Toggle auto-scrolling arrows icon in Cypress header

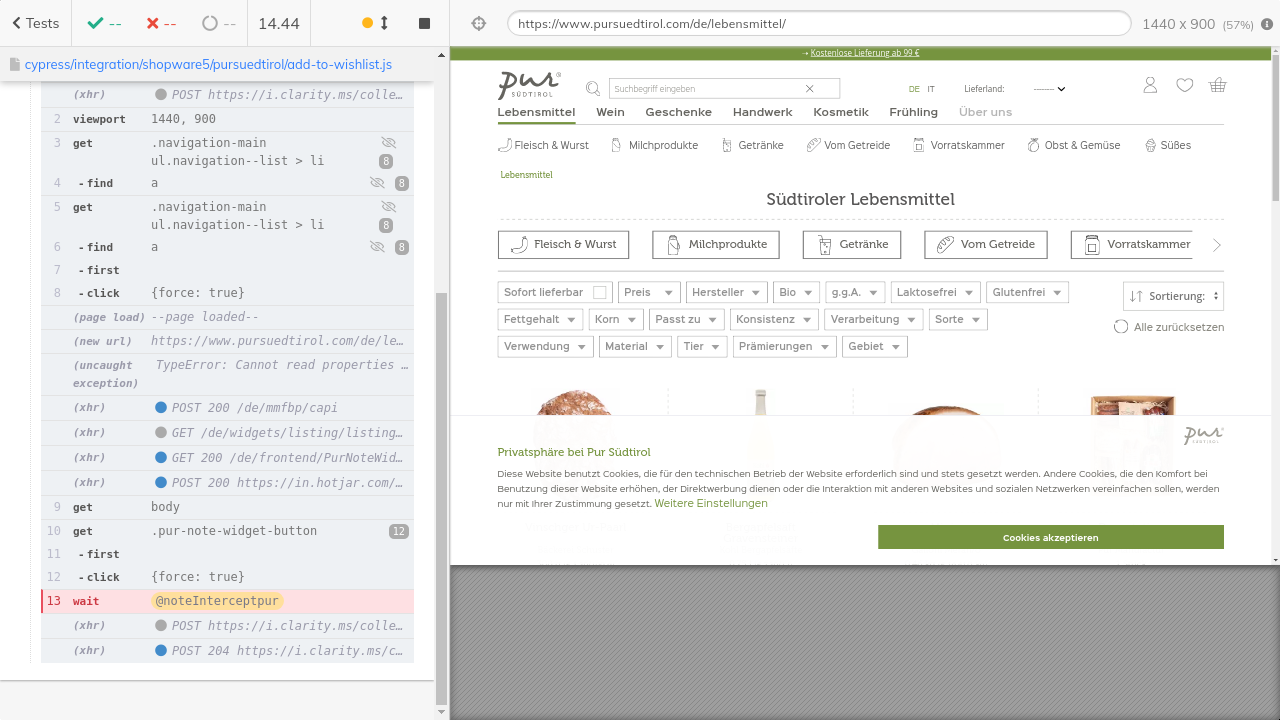[x=384, y=23]
